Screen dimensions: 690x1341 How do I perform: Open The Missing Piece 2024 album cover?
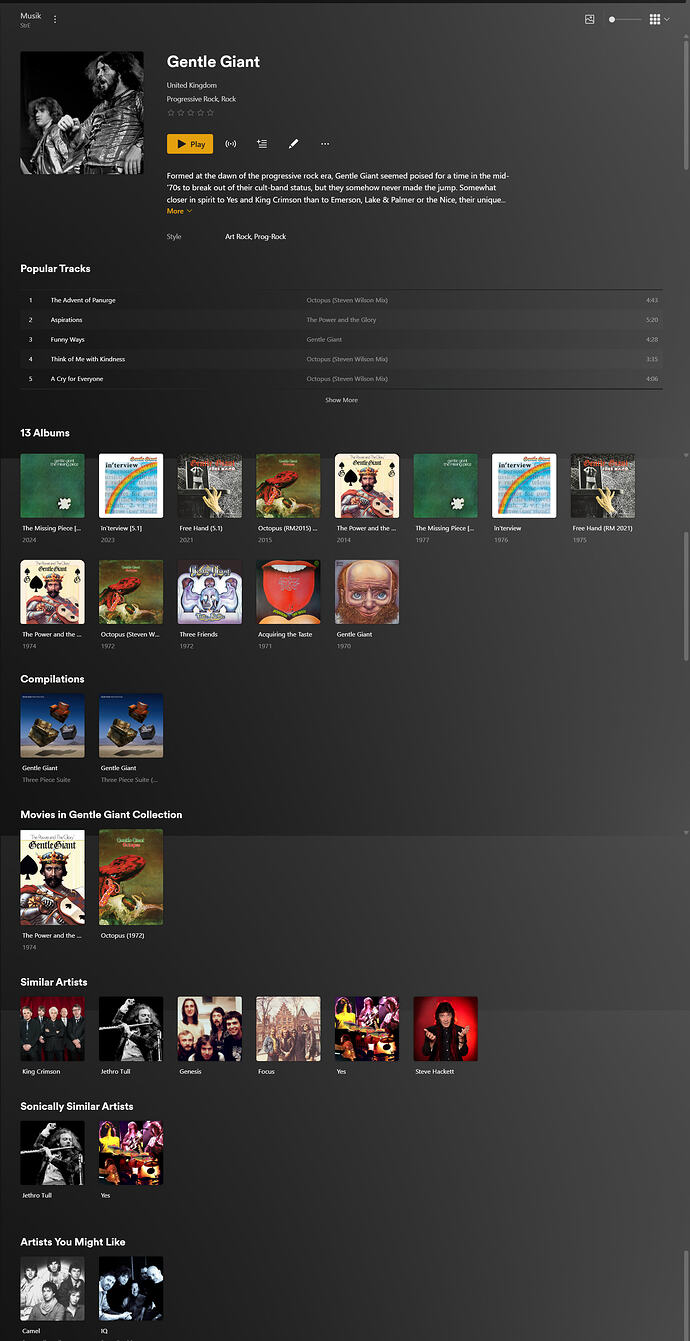[52, 486]
